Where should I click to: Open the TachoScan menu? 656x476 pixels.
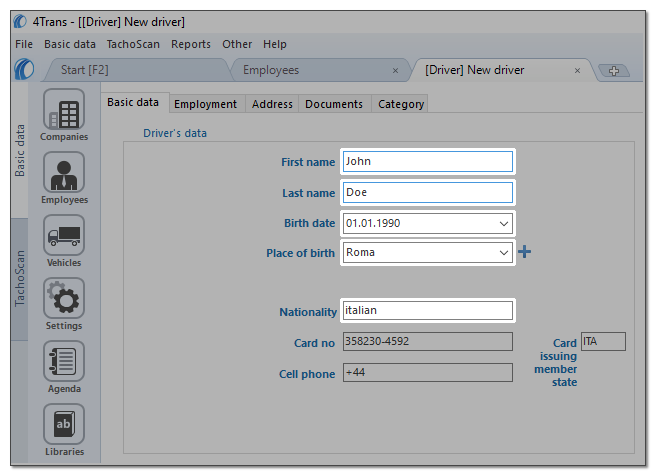133,44
